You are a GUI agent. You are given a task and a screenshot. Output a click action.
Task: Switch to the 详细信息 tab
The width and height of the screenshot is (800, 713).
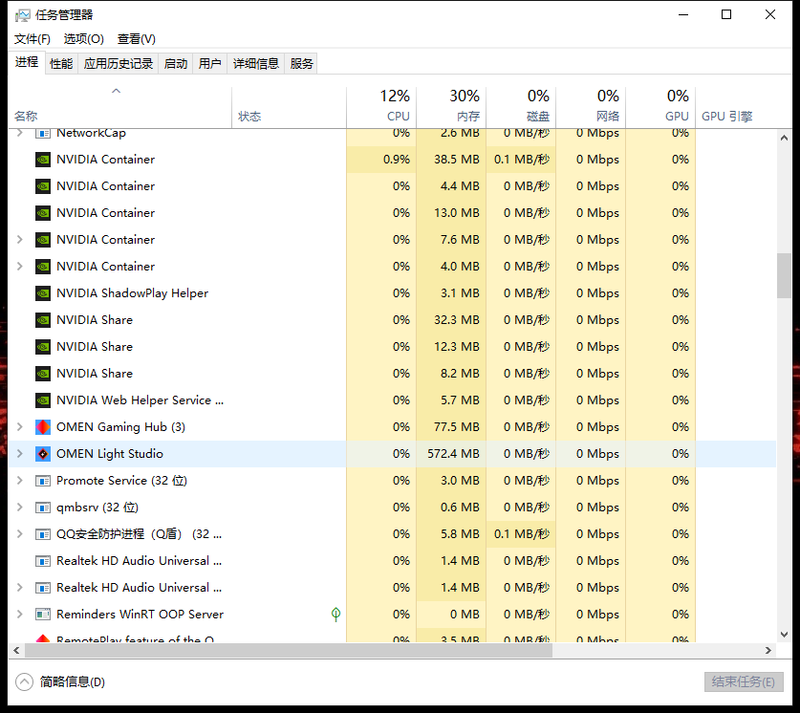256,64
